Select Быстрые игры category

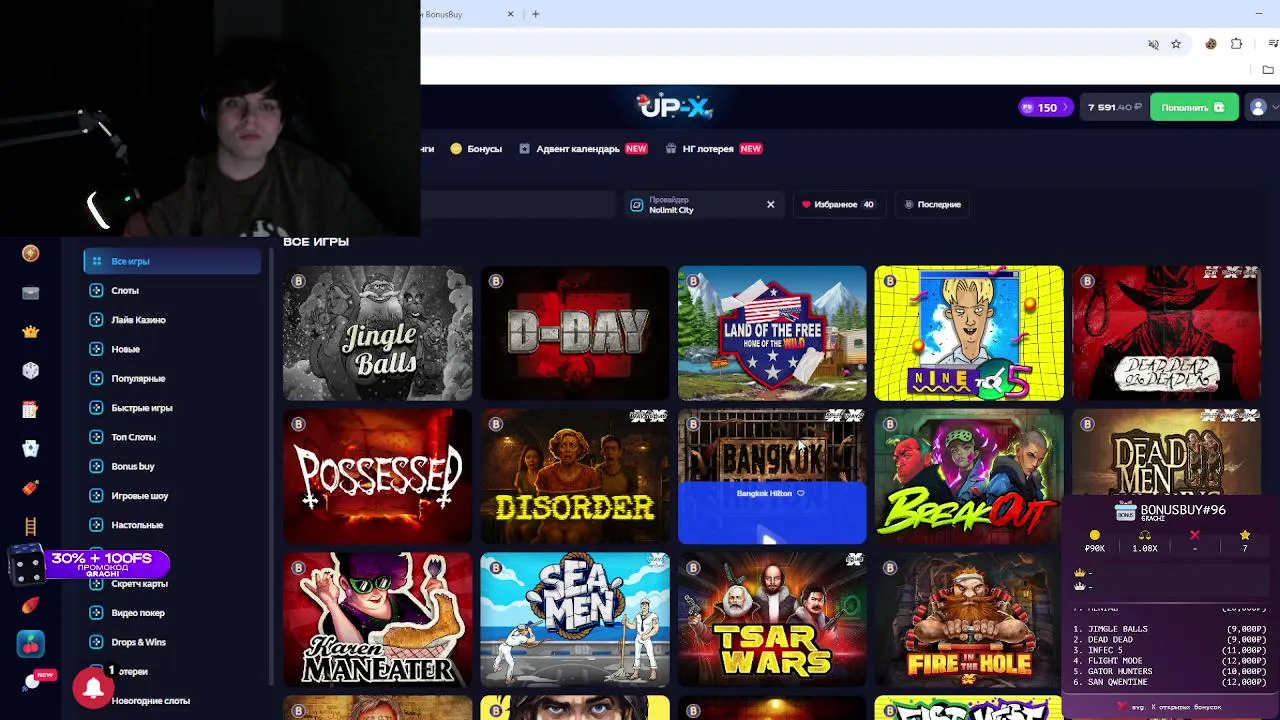pyautogui.click(x=172, y=408)
